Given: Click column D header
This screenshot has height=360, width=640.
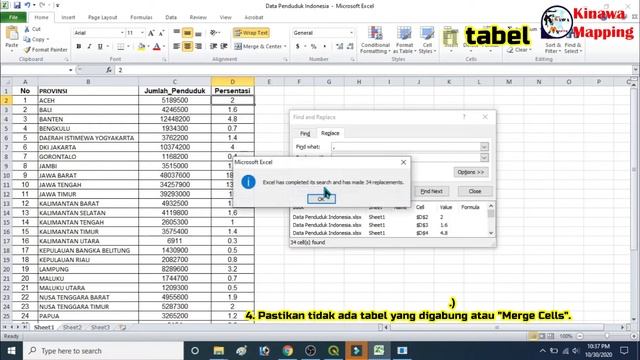Looking at the screenshot, I should click(233, 82).
